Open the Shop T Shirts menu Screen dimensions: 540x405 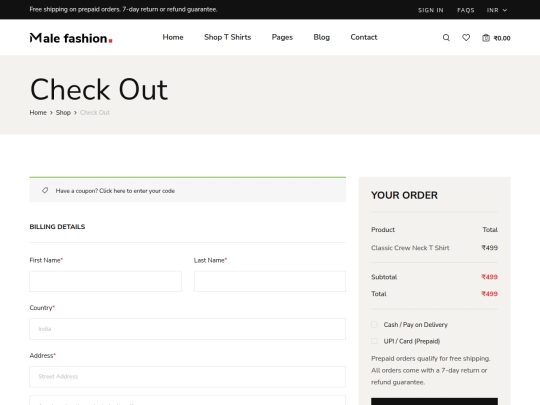[227, 37]
